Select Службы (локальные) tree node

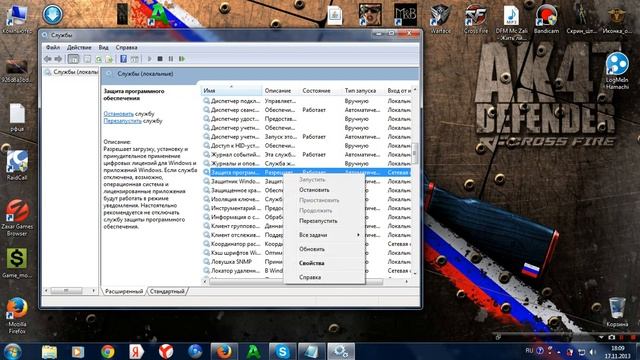(71, 72)
